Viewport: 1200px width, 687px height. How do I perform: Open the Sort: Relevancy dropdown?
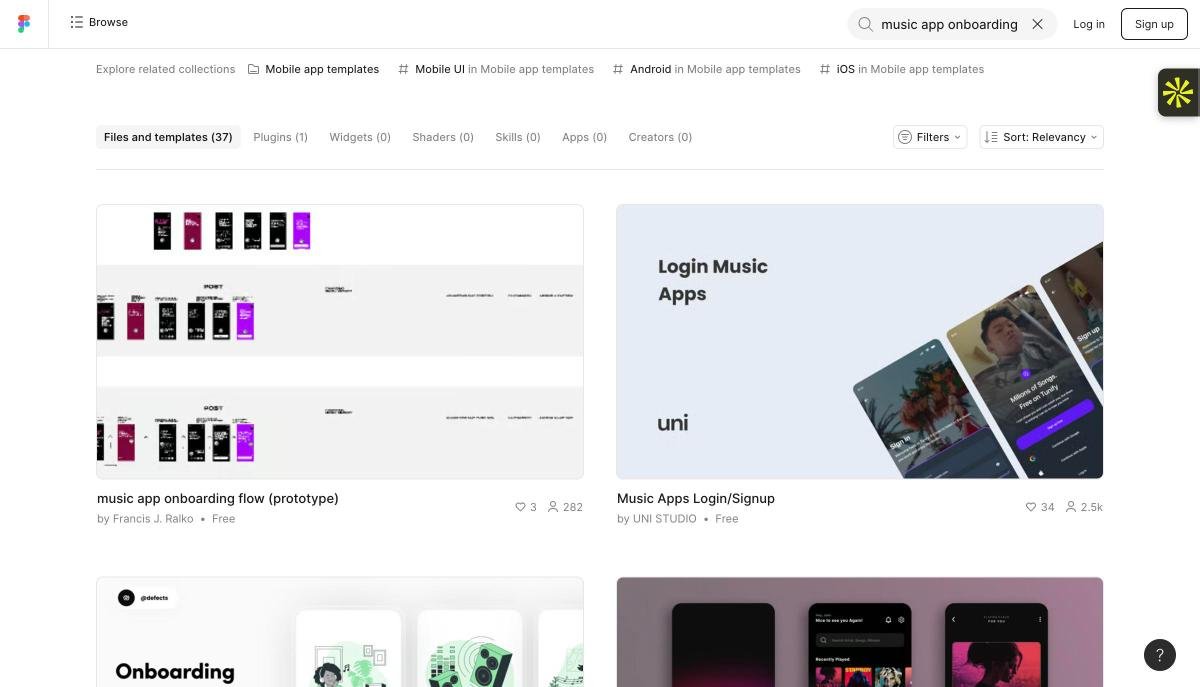point(1041,137)
